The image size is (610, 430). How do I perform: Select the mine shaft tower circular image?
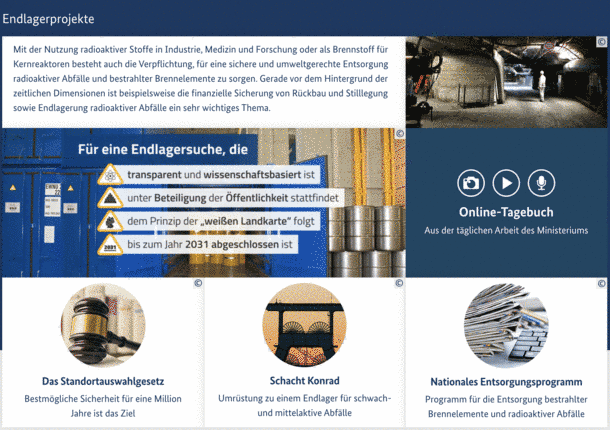(305, 325)
